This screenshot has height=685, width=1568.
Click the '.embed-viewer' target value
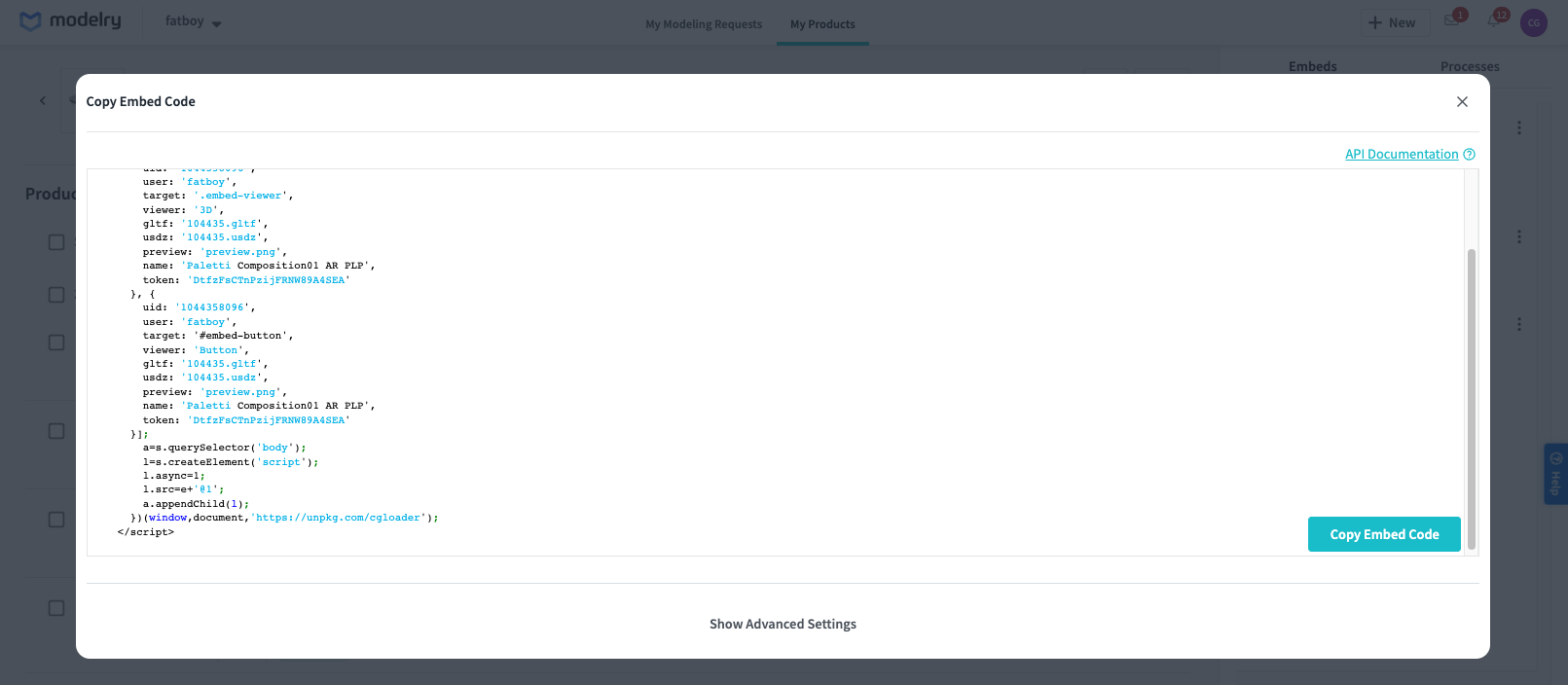(x=240, y=196)
